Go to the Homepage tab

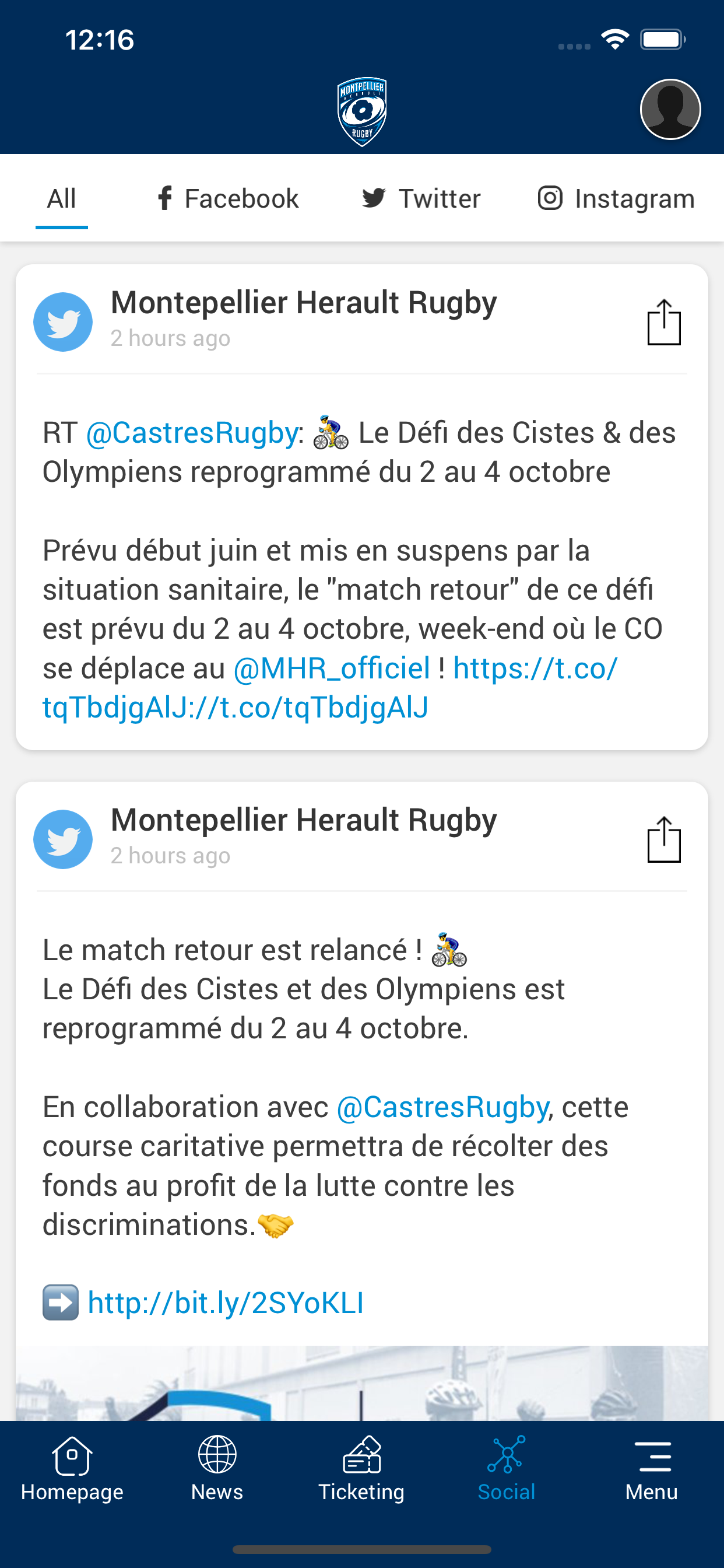pyautogui.click(x=72, y=1468)
